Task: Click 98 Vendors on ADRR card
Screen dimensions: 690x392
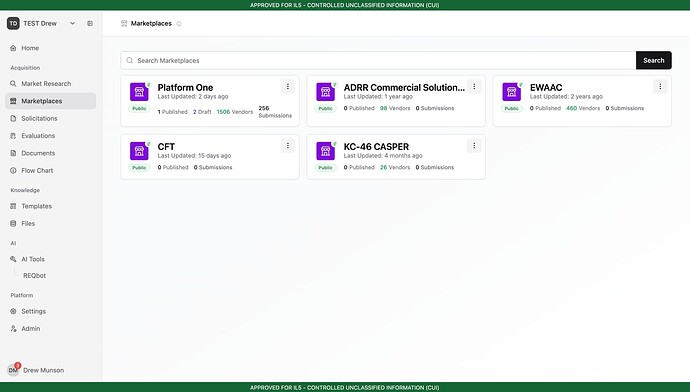Action: pyautogui.click(x=395, y=108)
